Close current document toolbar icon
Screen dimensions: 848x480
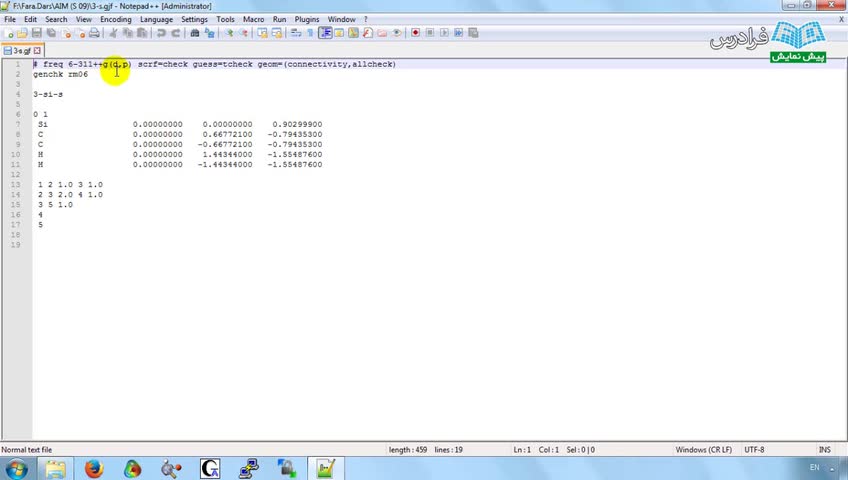[x=66, y=34]
